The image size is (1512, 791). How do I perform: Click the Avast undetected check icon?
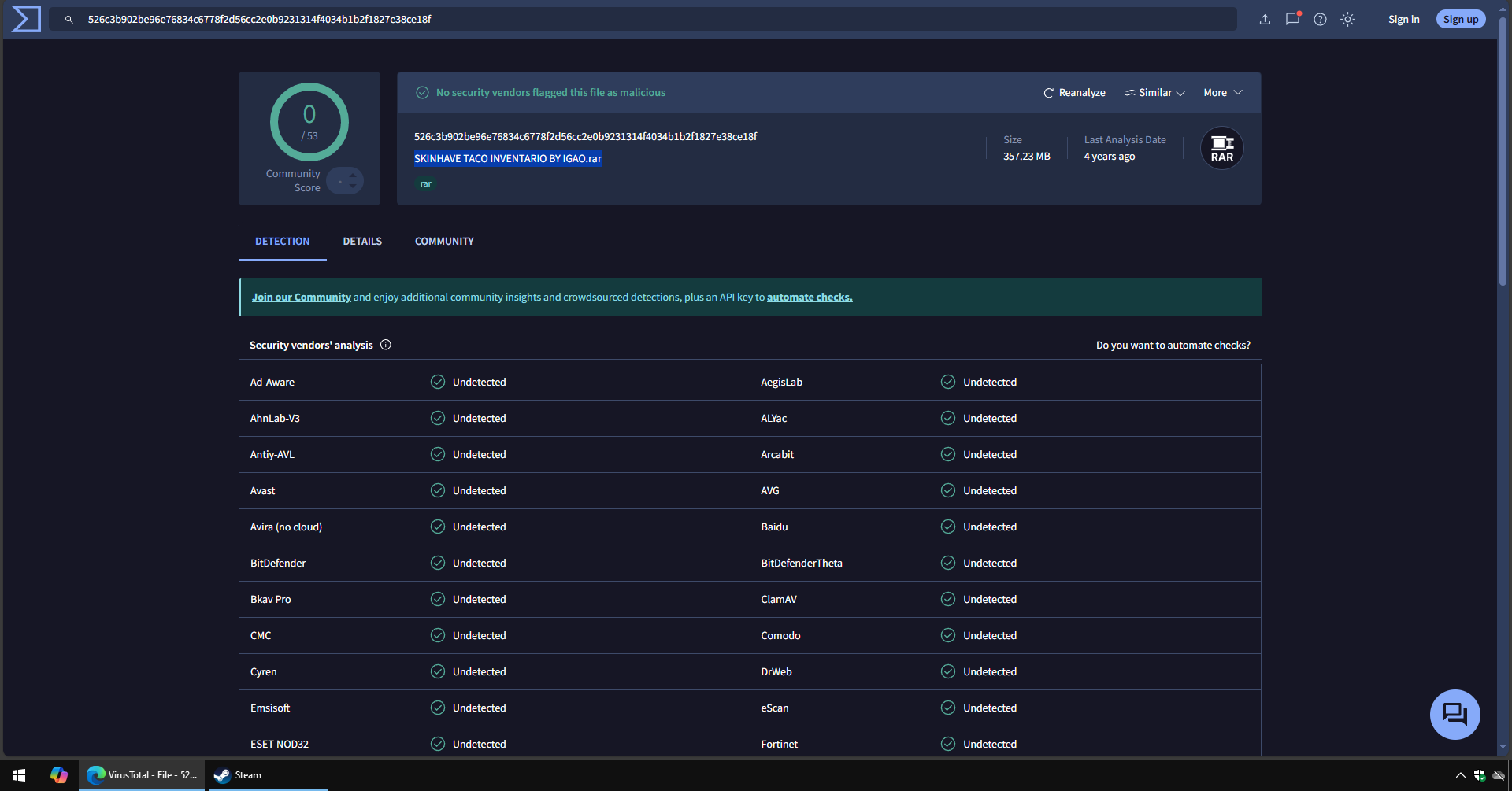point(438,490)
